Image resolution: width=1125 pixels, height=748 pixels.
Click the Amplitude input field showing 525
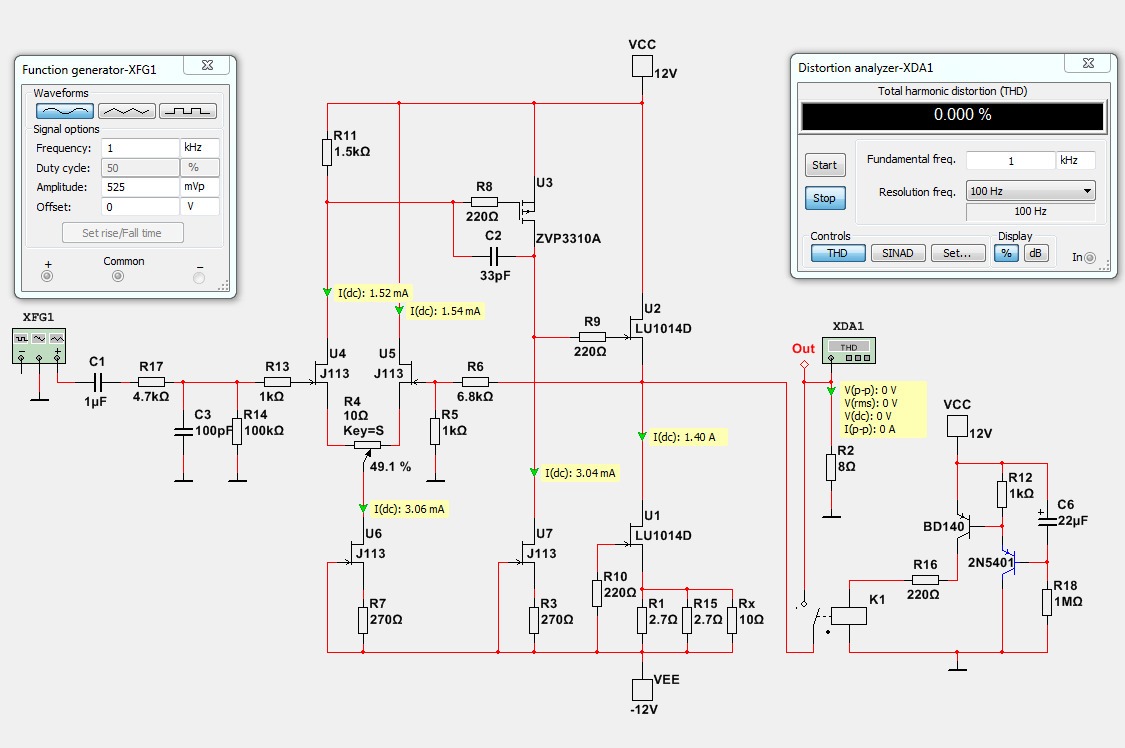[139, 186]
